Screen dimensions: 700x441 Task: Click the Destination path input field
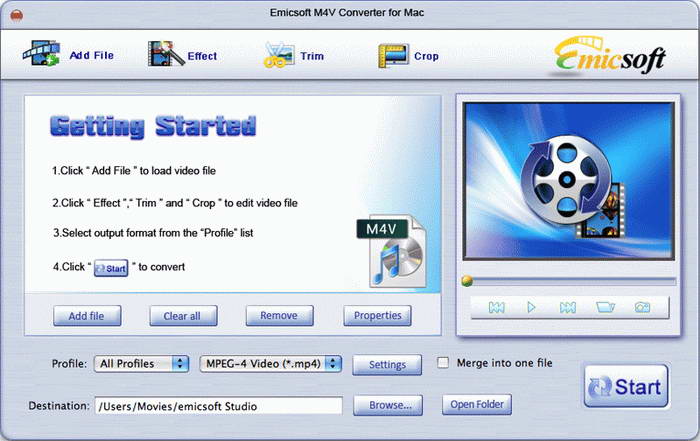pos(219,406)
